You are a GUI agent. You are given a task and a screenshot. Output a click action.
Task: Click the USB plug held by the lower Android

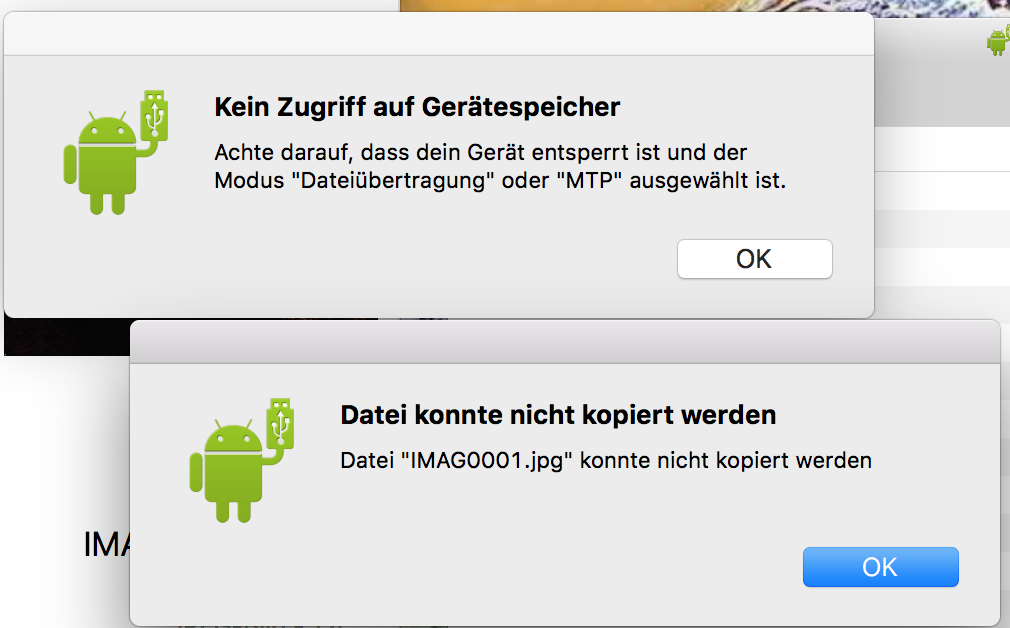pos(281,423)
